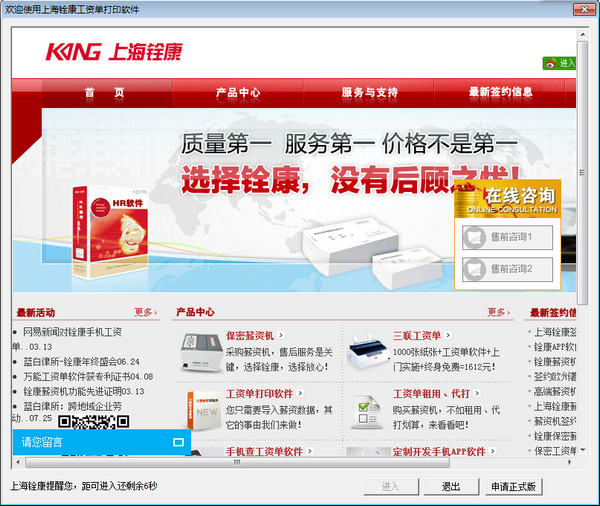Close the window with the X button
This screenshot has width=600, height=506.
[x=584, y=9]
